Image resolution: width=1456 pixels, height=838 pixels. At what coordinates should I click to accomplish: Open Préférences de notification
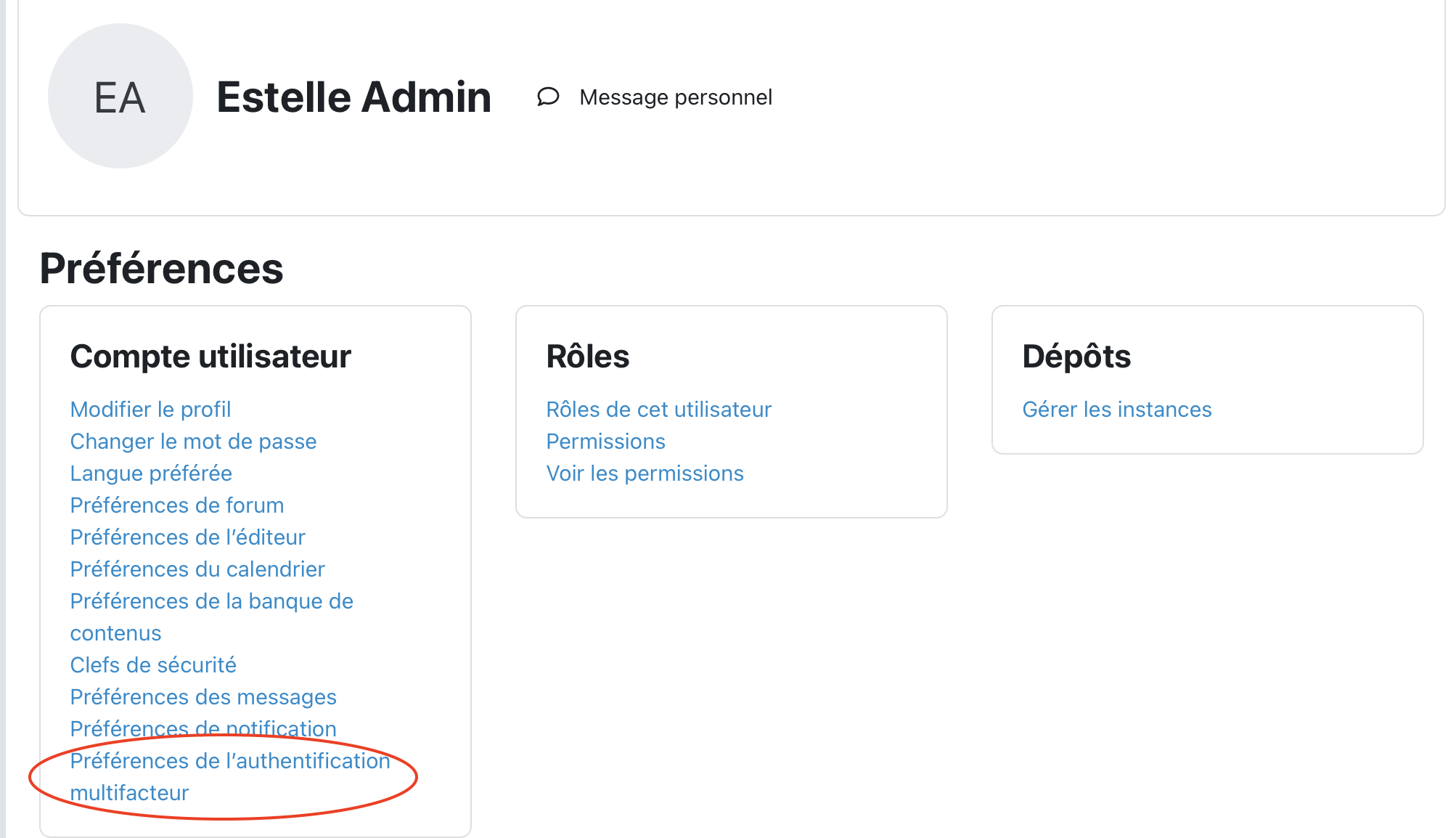click(203, 728)
